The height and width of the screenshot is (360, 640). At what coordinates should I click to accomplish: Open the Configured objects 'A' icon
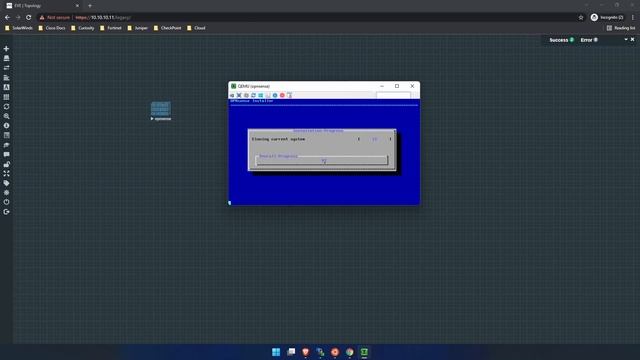click(6, 87)
